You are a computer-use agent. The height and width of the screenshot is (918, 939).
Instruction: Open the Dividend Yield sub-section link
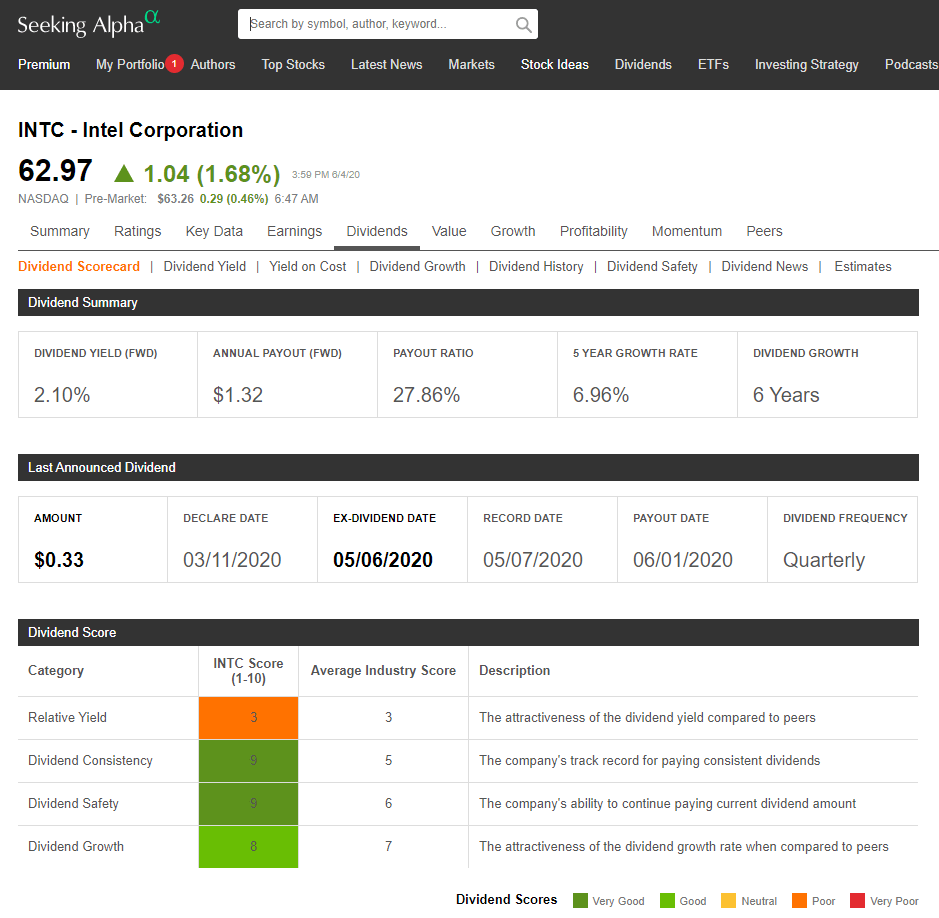point(204,267)
